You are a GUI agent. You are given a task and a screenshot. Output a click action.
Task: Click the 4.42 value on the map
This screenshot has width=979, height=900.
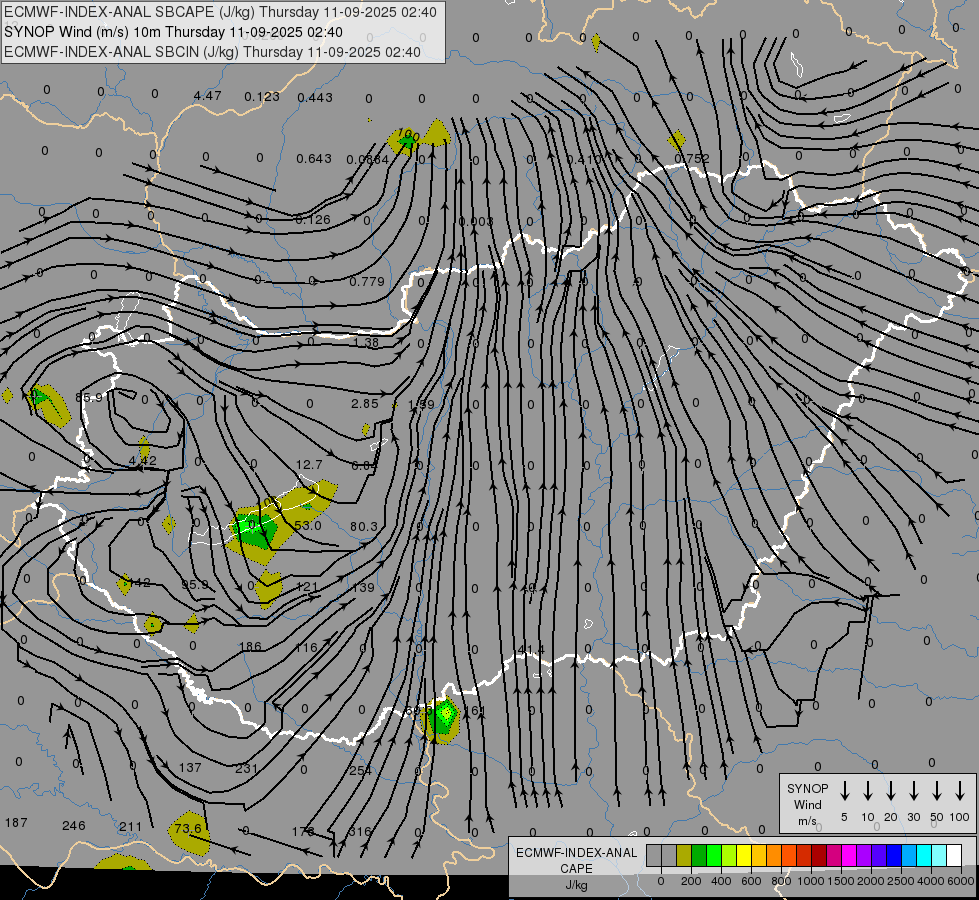142,461
